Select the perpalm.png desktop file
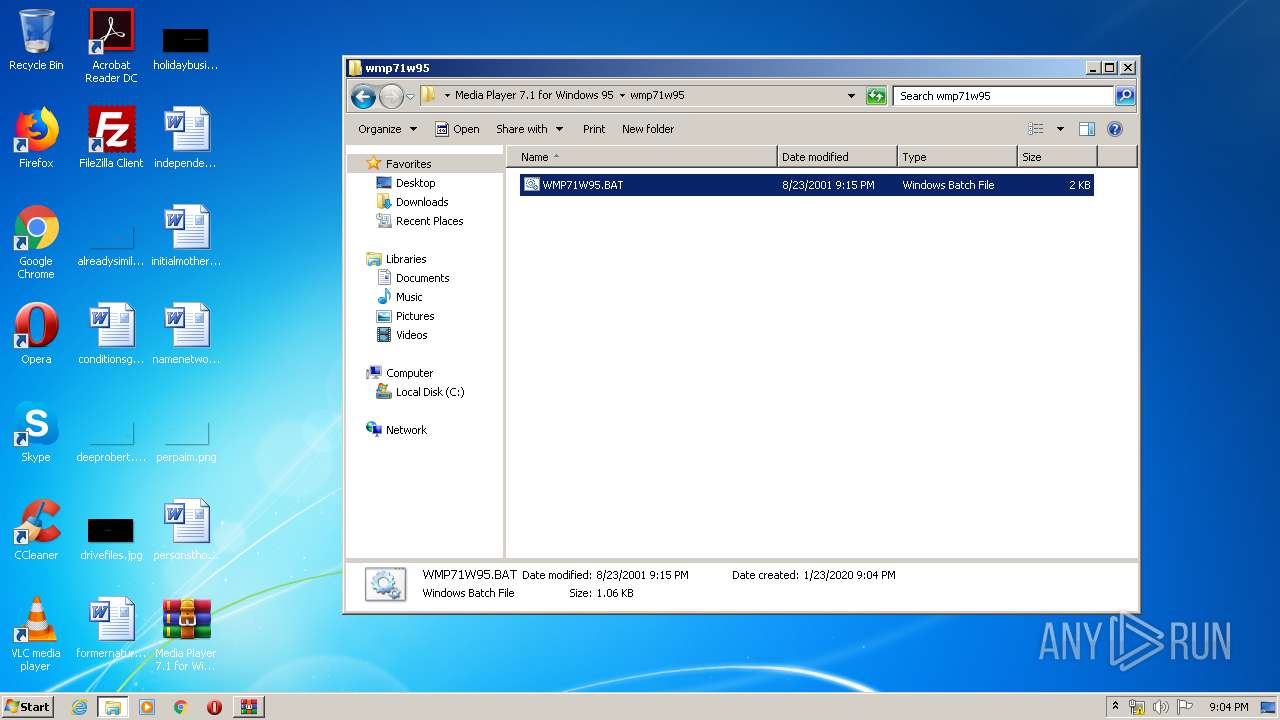 coord(186,441)
